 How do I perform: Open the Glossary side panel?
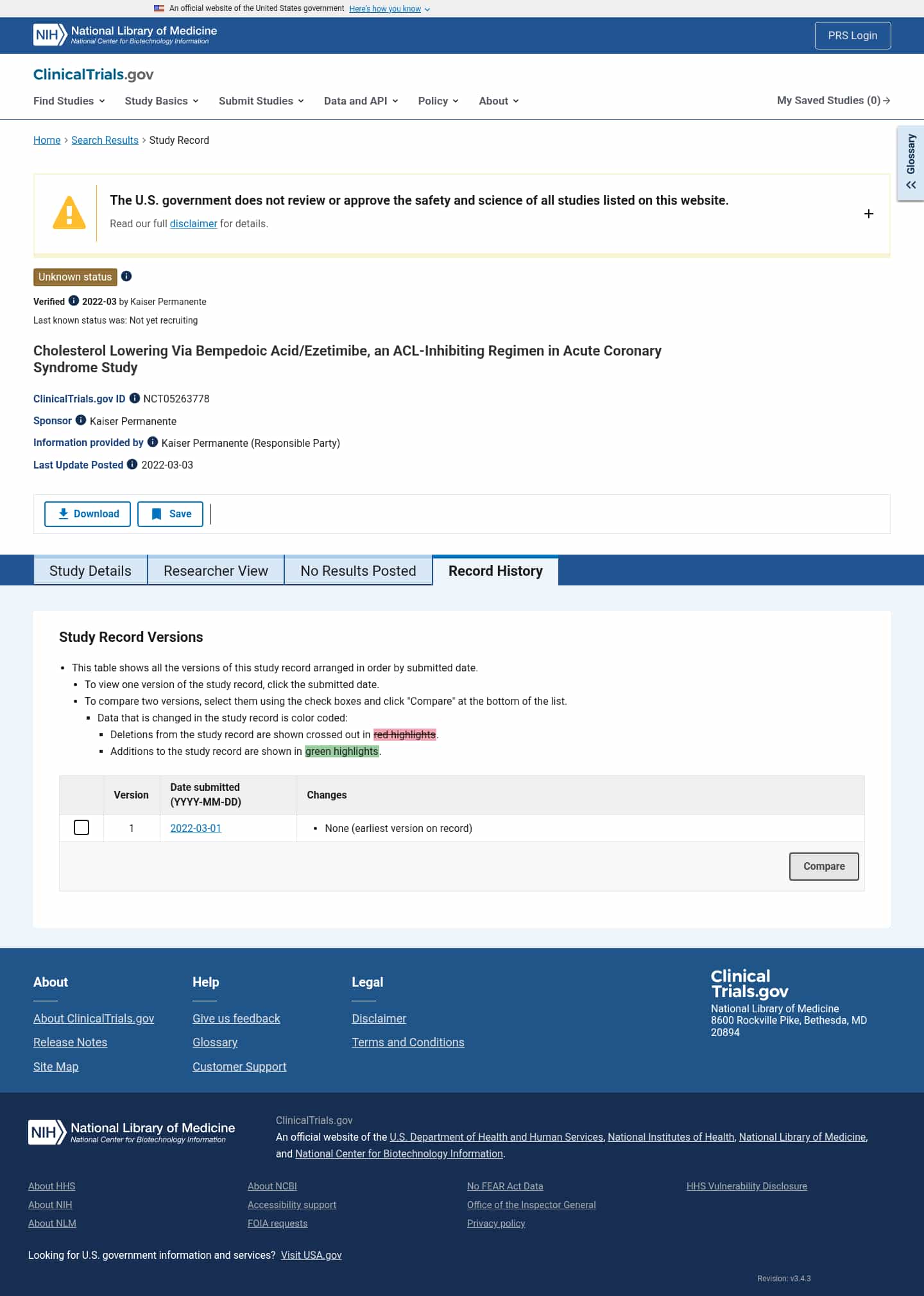[x=911, y=163]
